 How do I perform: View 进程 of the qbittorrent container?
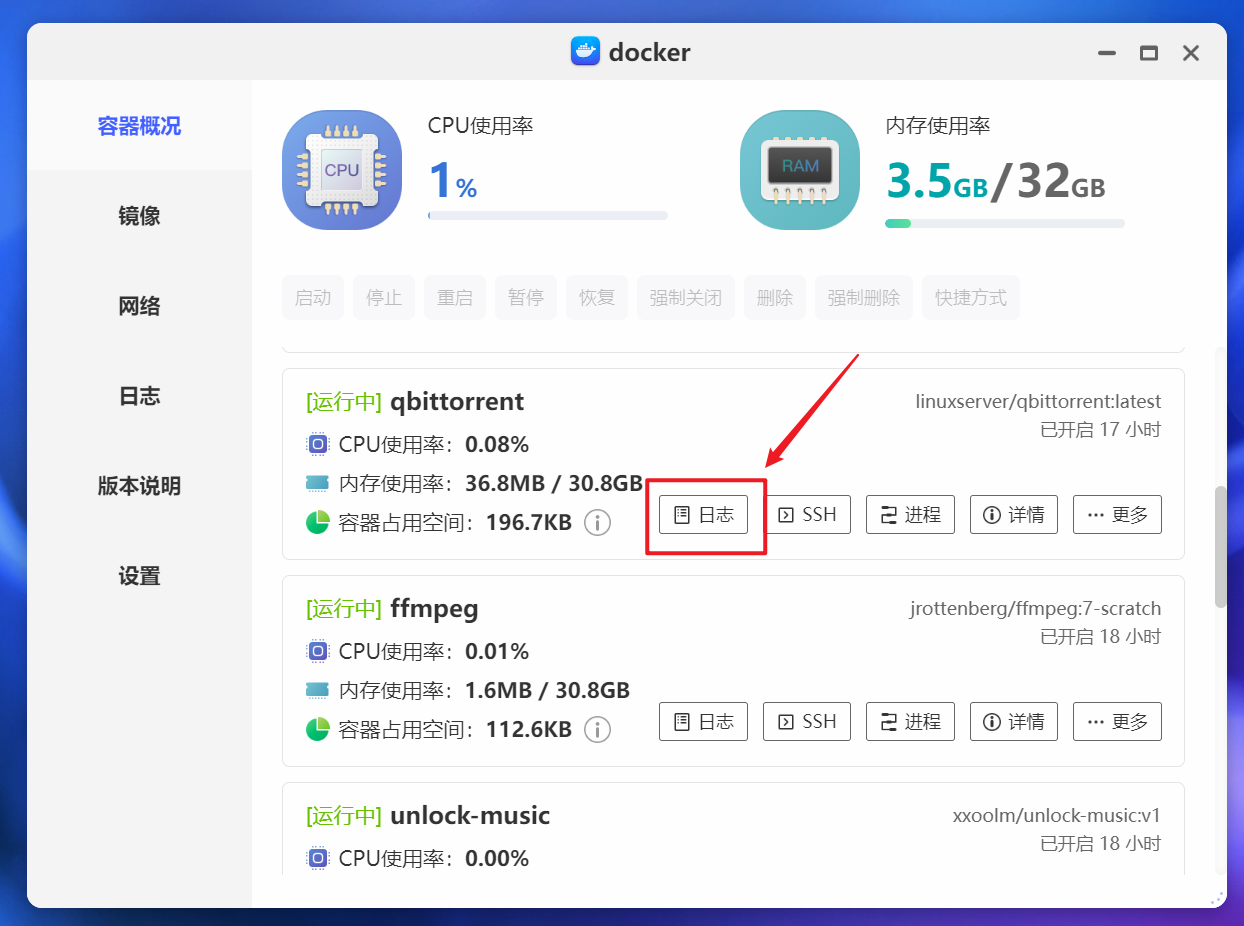[x=910, y=515]
